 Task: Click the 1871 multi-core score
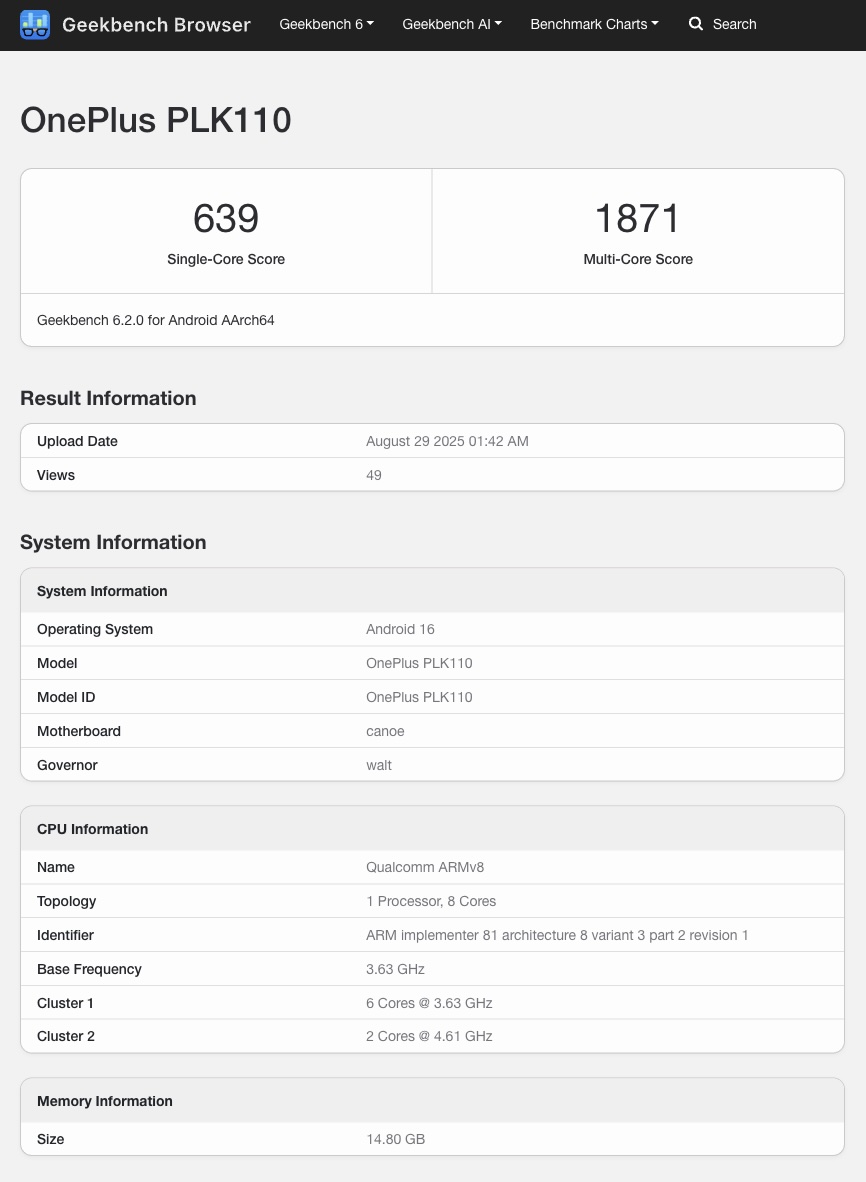(x=638, y=218)
